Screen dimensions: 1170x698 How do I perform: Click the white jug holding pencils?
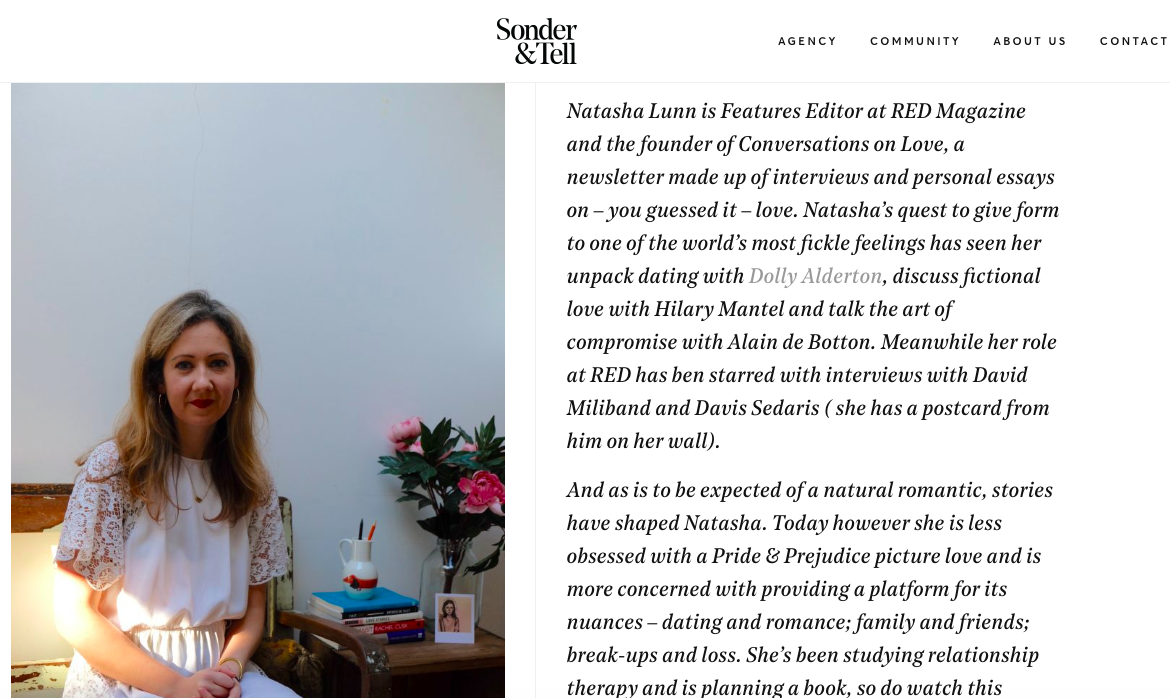(x=359, y=566)
